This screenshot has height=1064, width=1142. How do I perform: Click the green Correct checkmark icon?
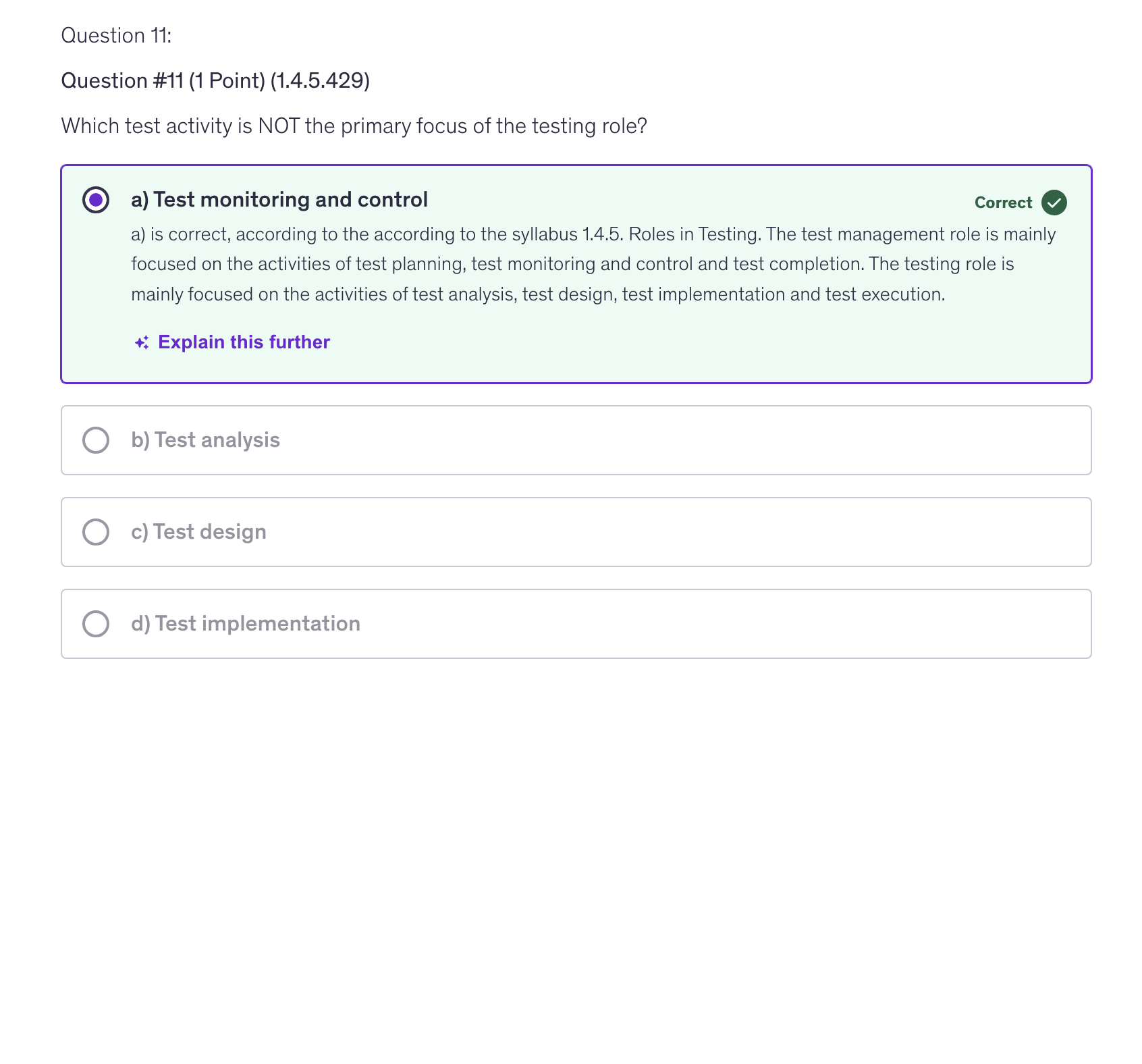[x=1054, y=203]
